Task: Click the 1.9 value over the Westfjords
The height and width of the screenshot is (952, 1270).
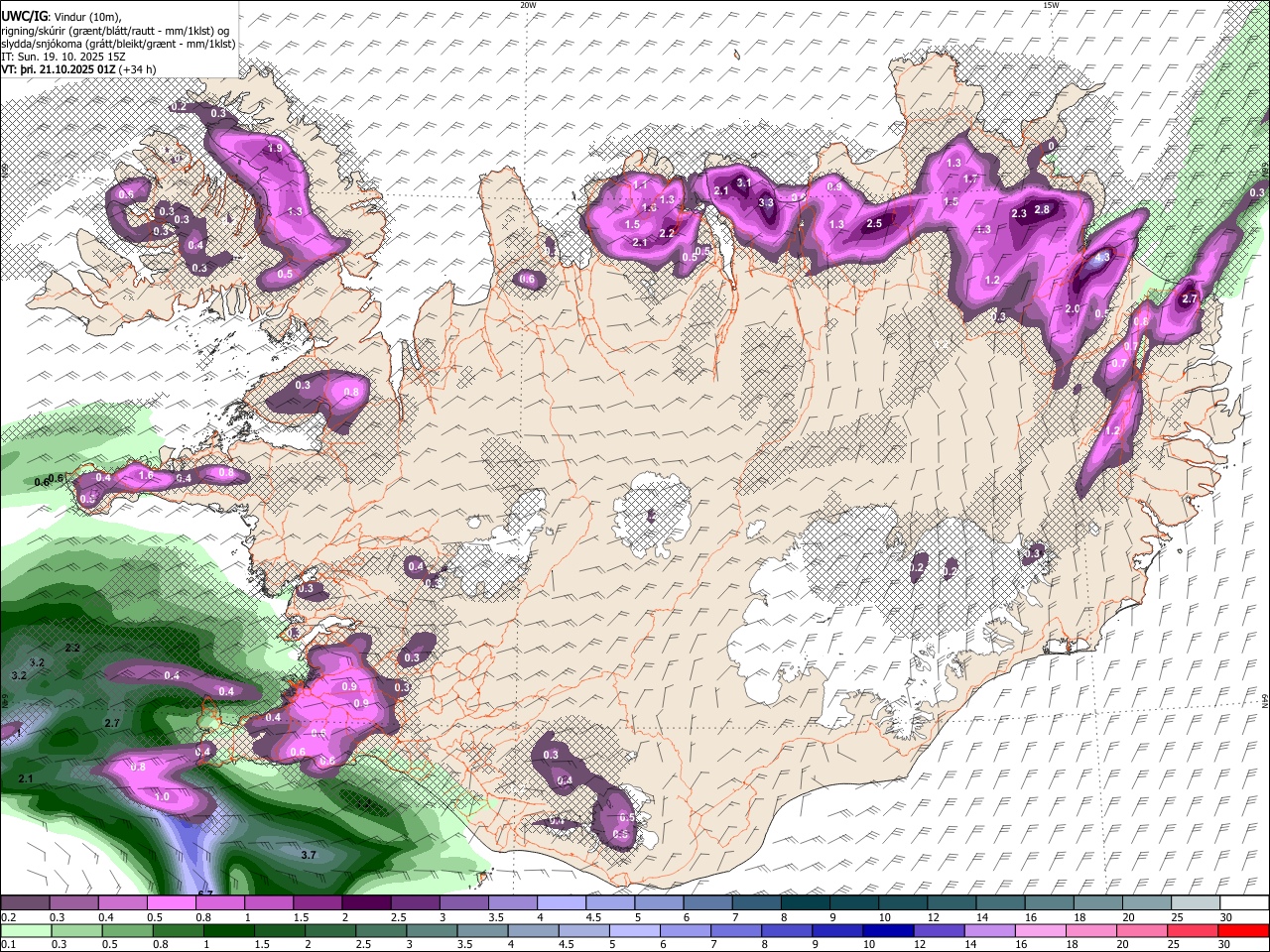Action: (276, 149)
